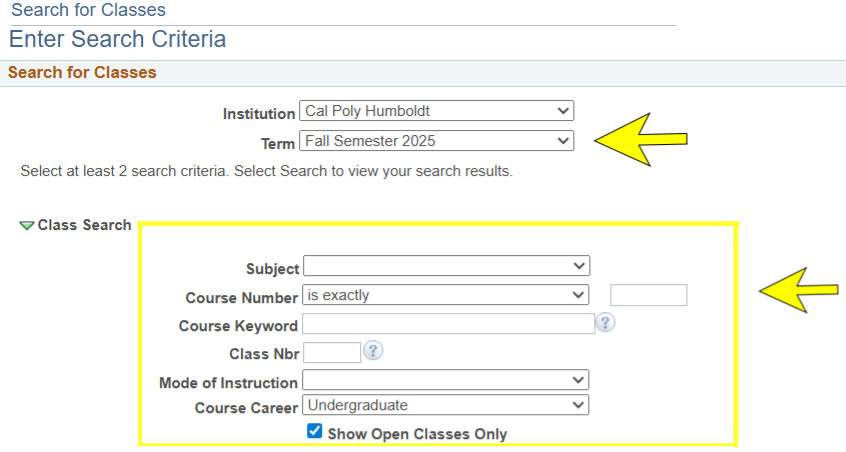Toggle the Show Open Classes Only checkbox
Viewport: 846px width, 452px height.
tap(315, 432)
